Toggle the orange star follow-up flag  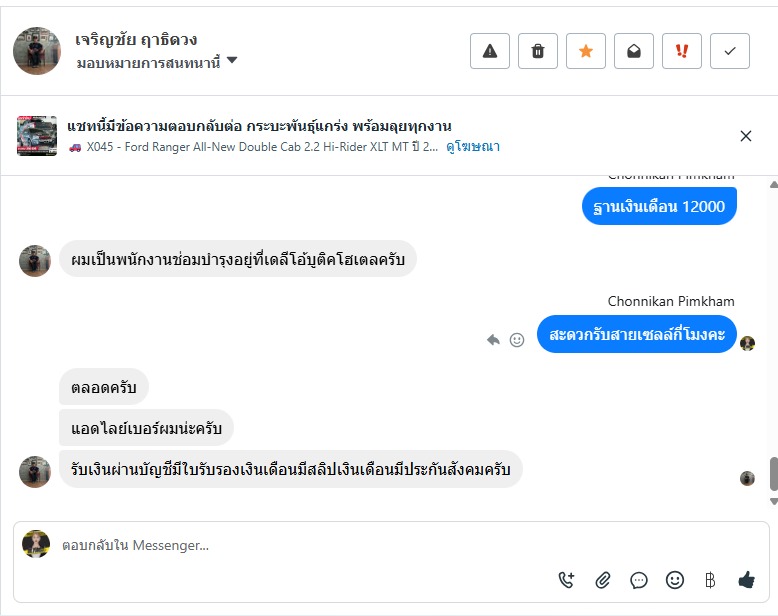[586, 51]
